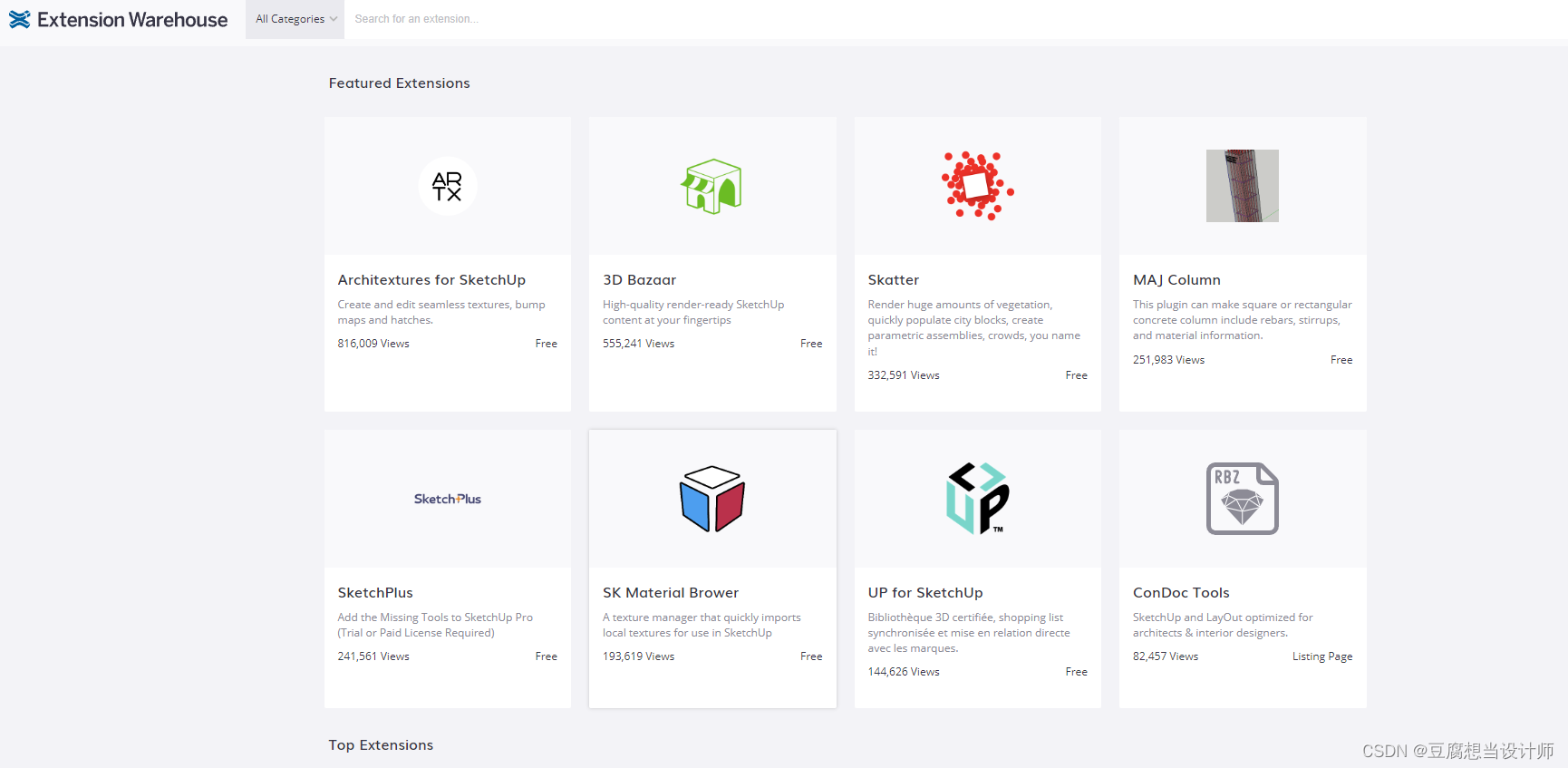
Task: Click the 332,591 Views count
Action: (x=904, y=375)
